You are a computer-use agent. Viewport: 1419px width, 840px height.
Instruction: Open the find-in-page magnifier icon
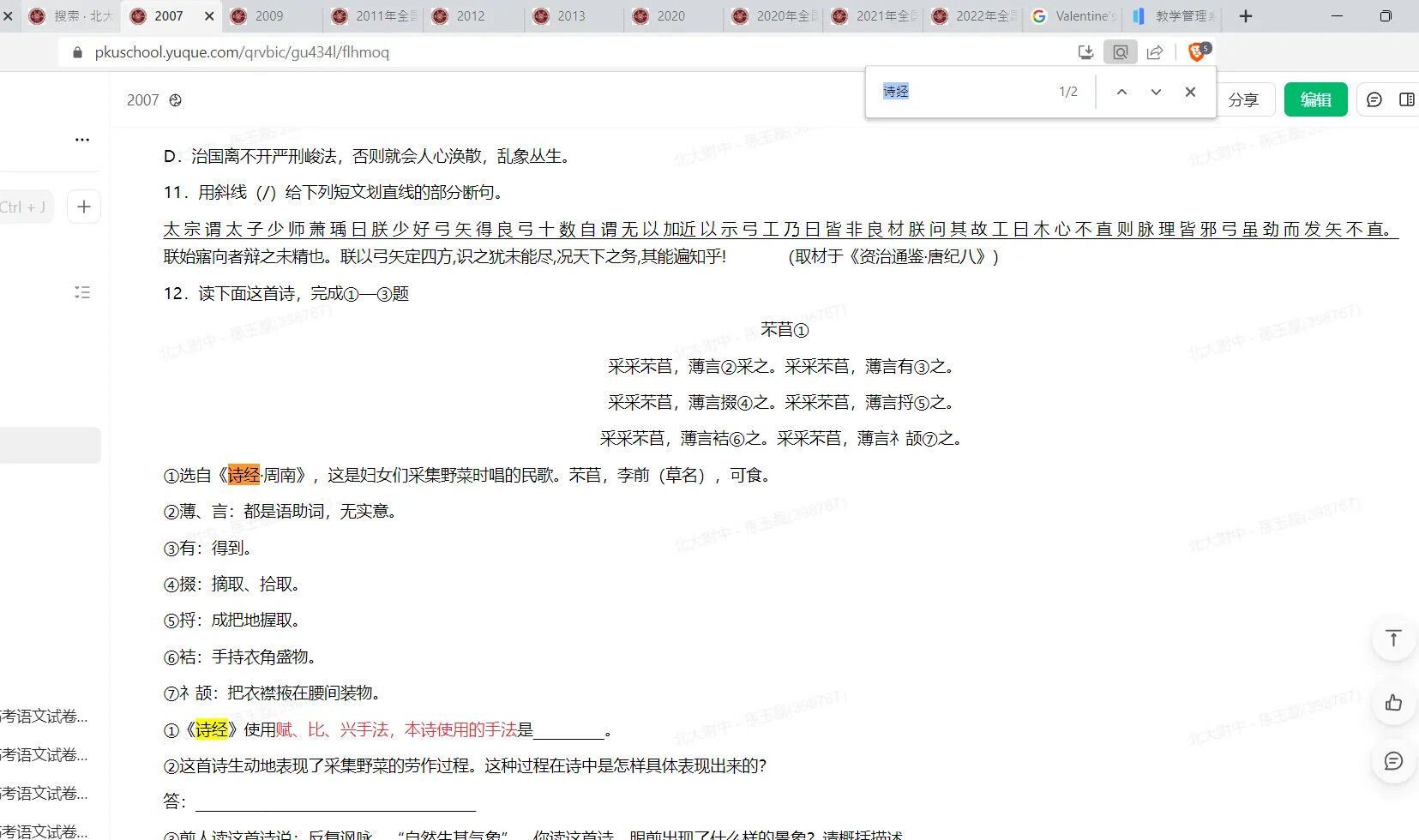click(x=1120, y=51)
